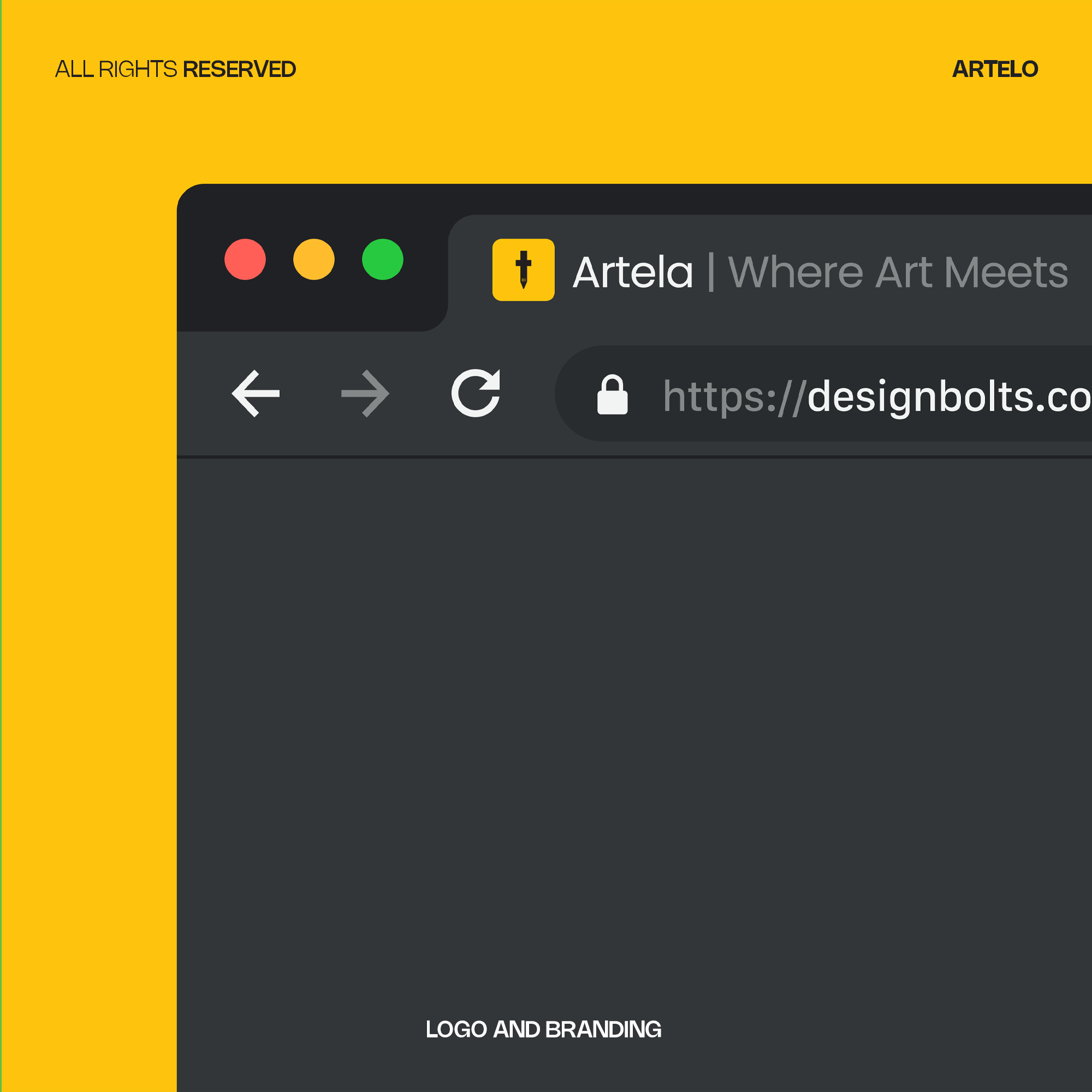Image resolution: width=1092 pixels, height=1092 pixels.
Task: Click the "LOGO AND BRANDING" caption
Action: (543, 1029)
